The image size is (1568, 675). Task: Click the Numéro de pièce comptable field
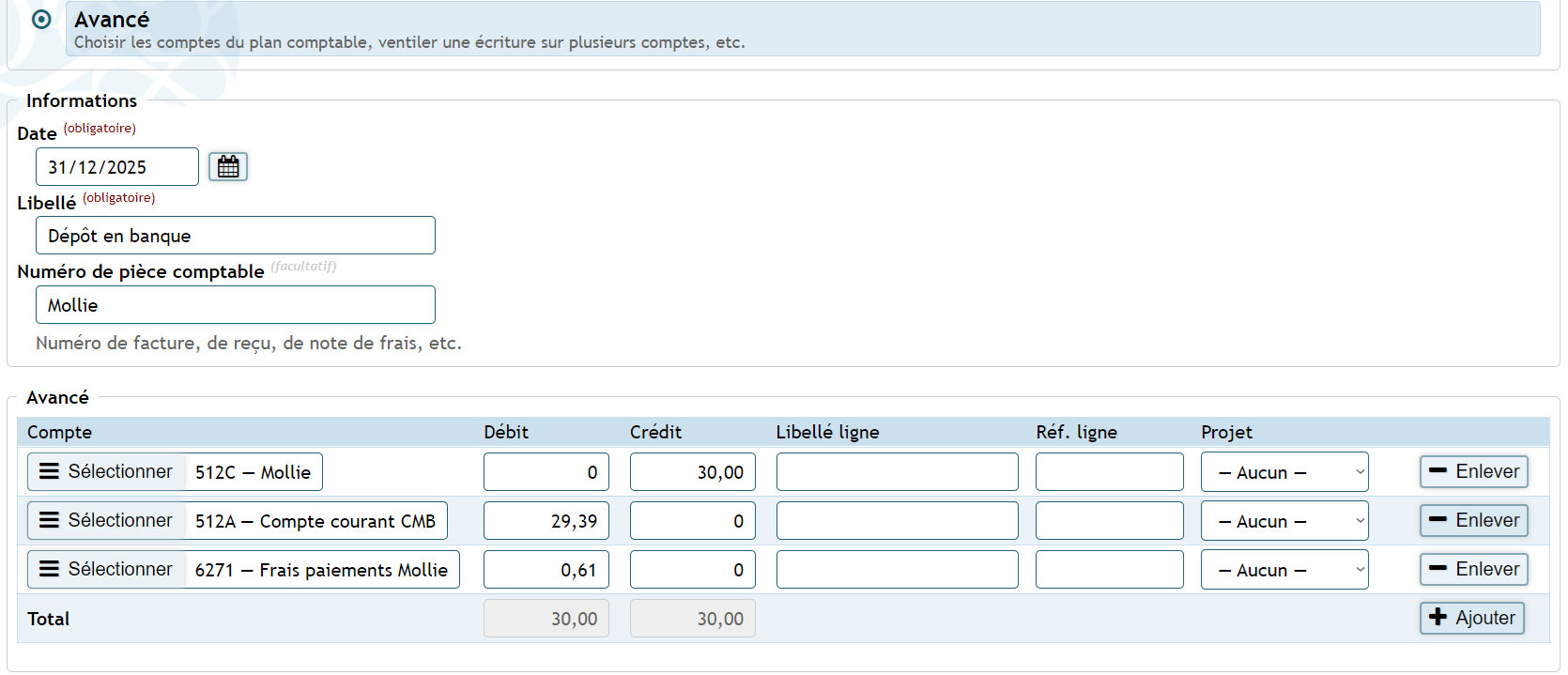pos(235,305)
